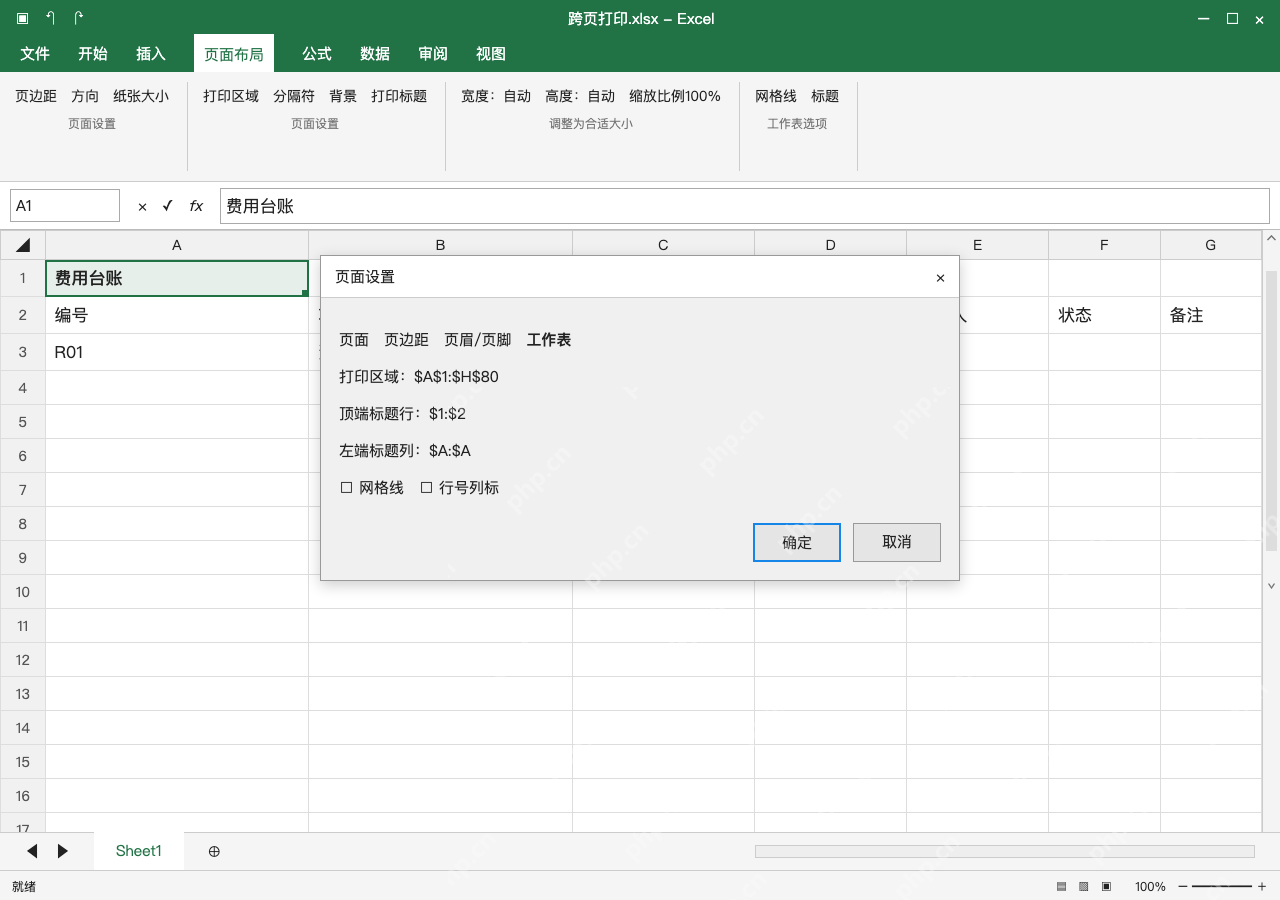The width and height of the screenshot is (1280, 900).
Task: Switch to the 公式 ribbon tab
Action: coord(317,54)
